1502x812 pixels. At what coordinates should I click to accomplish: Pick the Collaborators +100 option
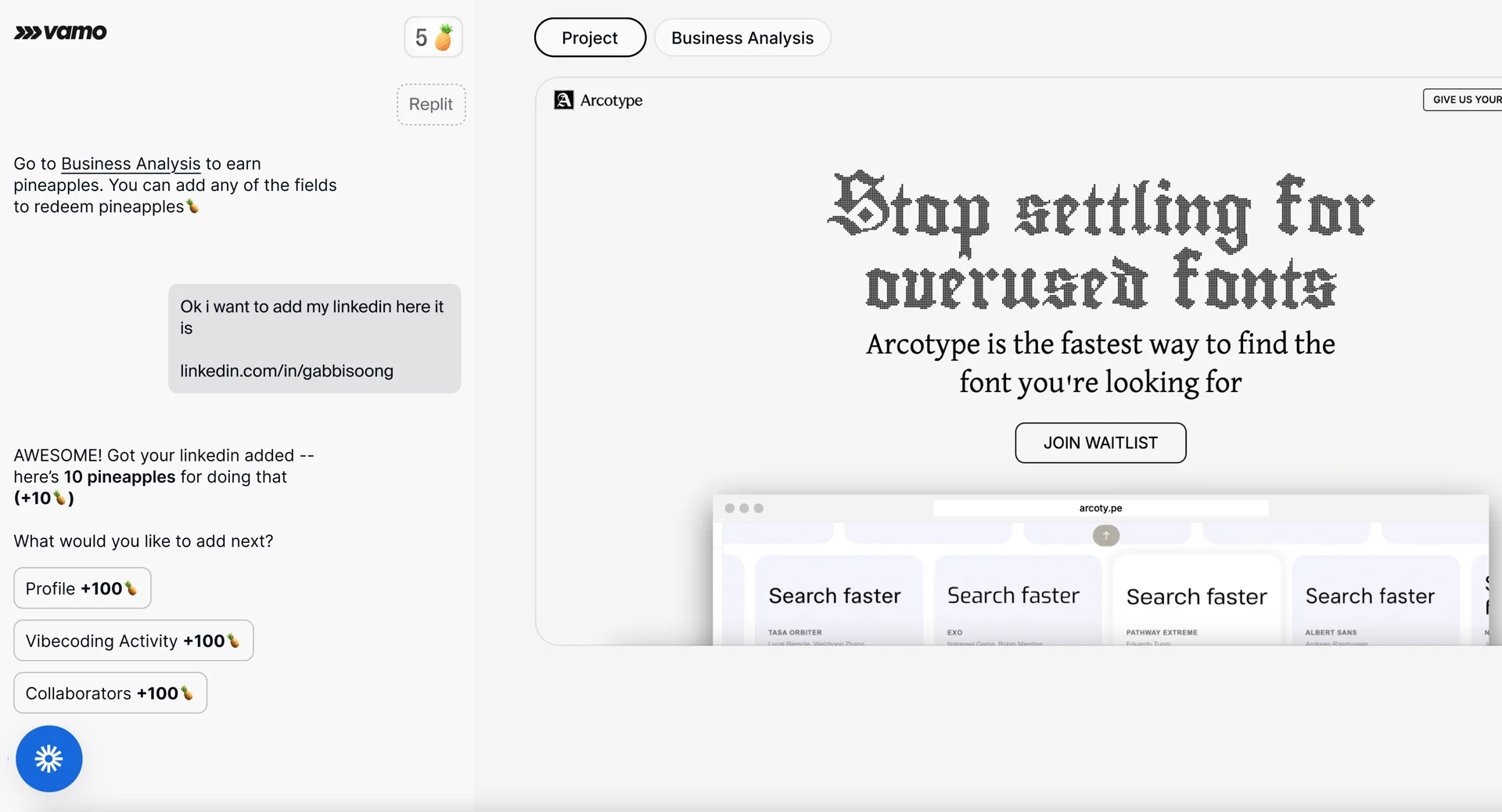(110, 693)
